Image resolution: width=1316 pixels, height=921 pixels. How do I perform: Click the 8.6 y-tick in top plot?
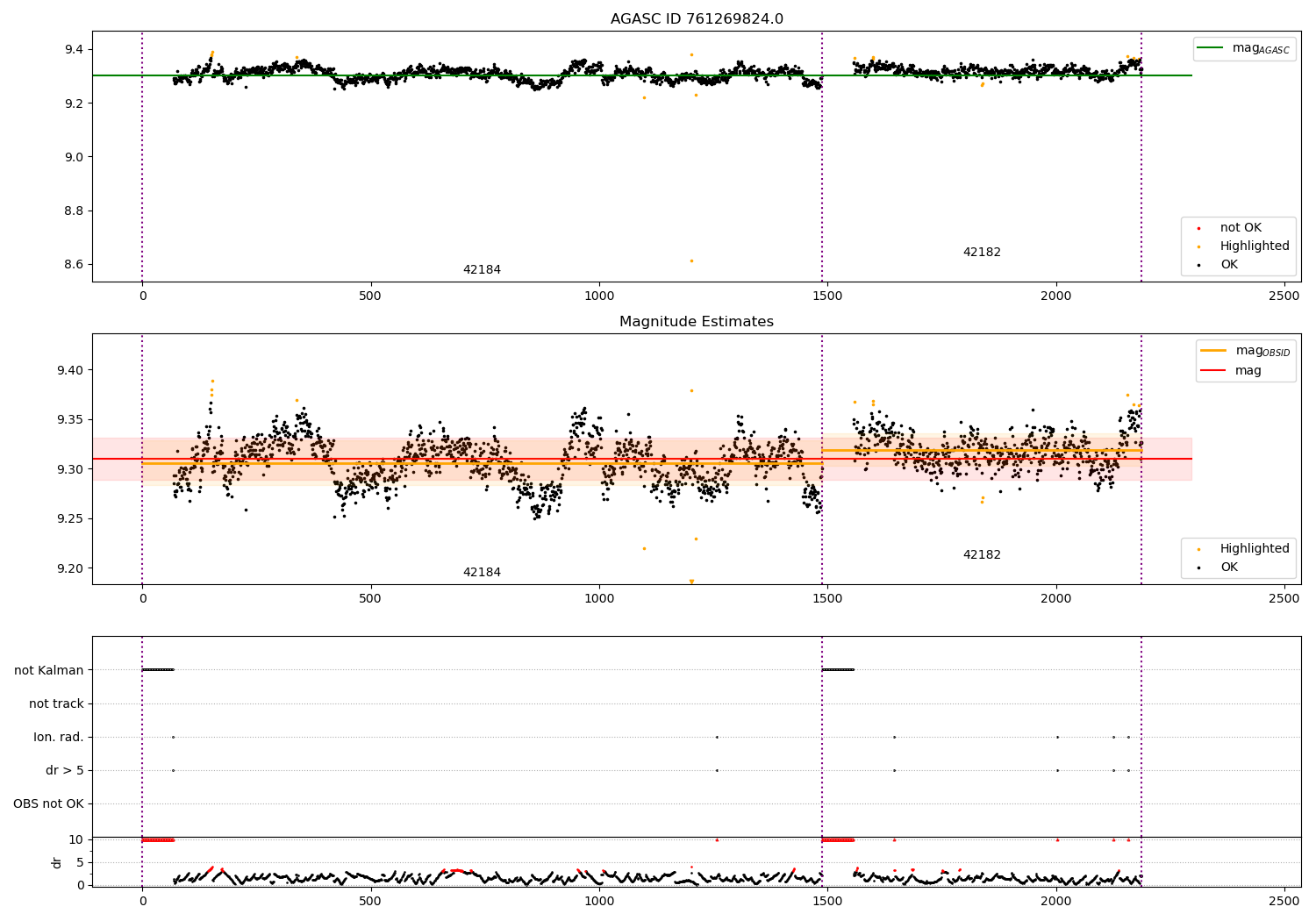coord(74,265)
